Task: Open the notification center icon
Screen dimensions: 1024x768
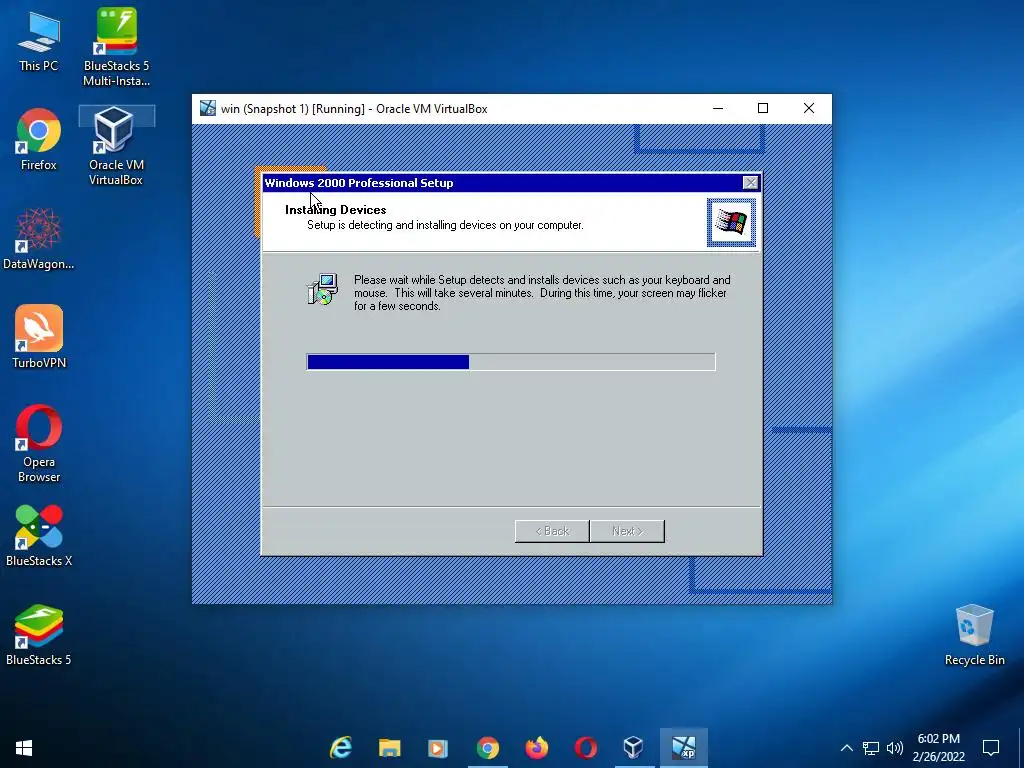Action: (x=991, y=748)
